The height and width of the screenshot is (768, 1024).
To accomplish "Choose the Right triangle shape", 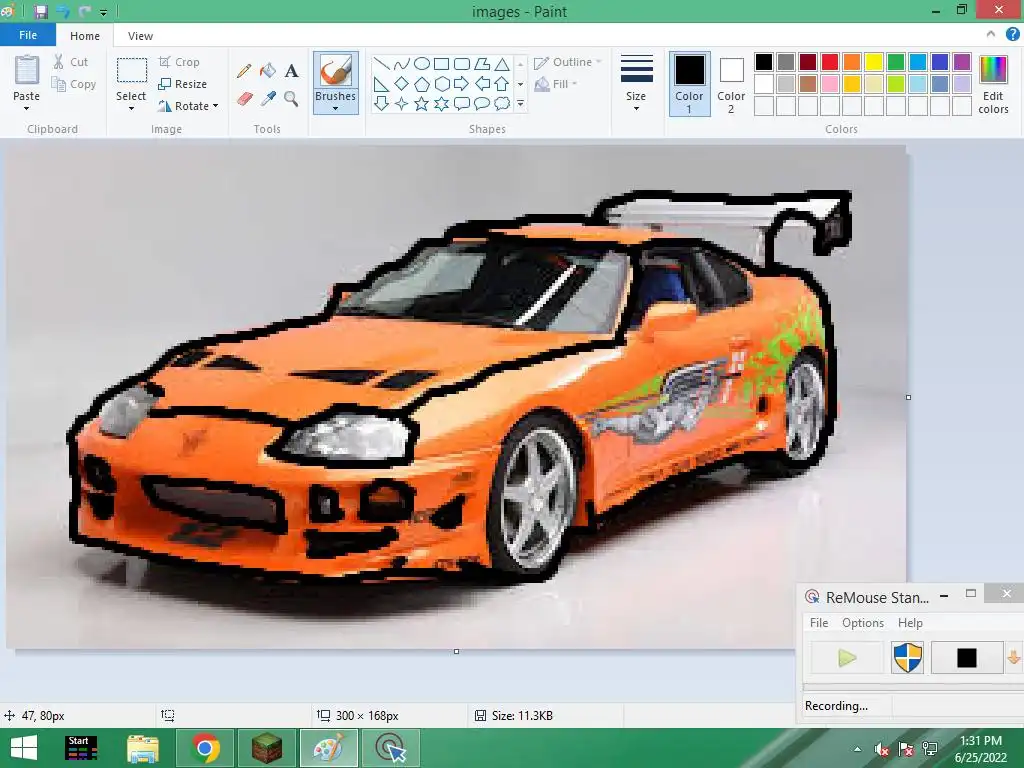I will point(381,84).
